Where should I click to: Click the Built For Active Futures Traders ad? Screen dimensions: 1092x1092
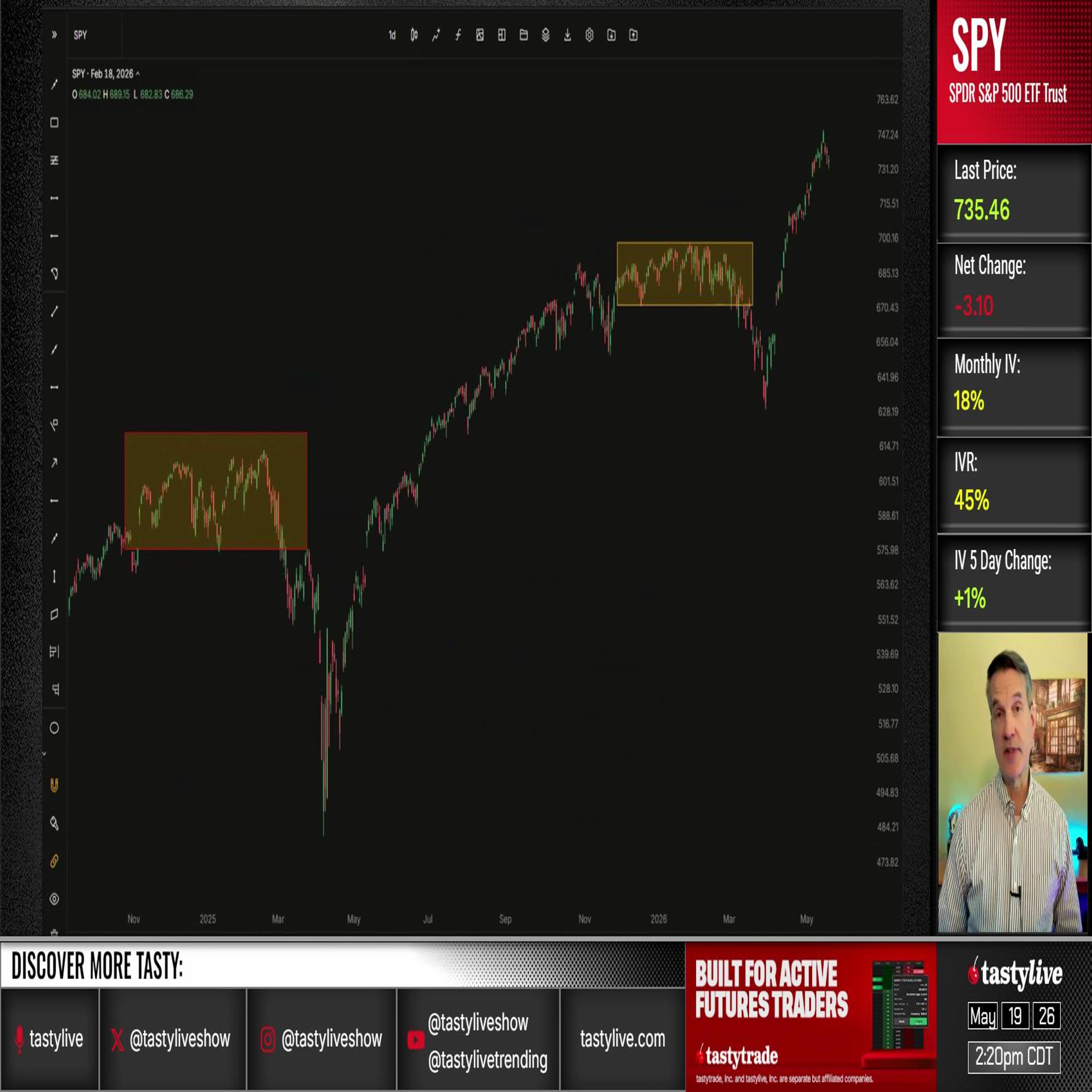(811, 1016)
